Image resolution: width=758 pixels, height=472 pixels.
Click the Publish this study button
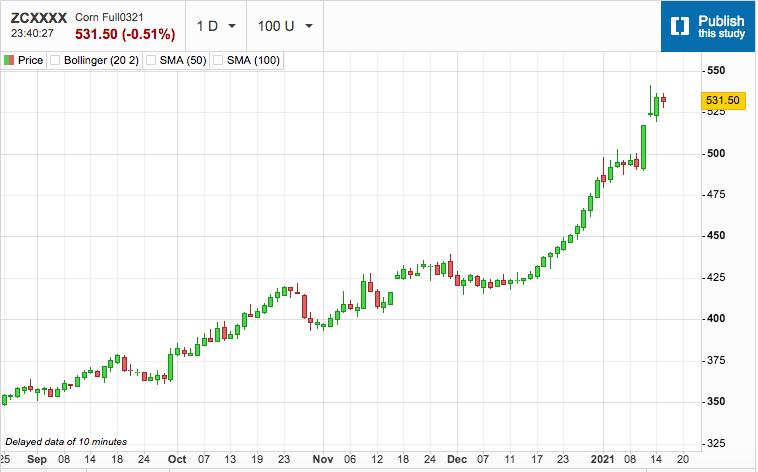click(708, 26)
